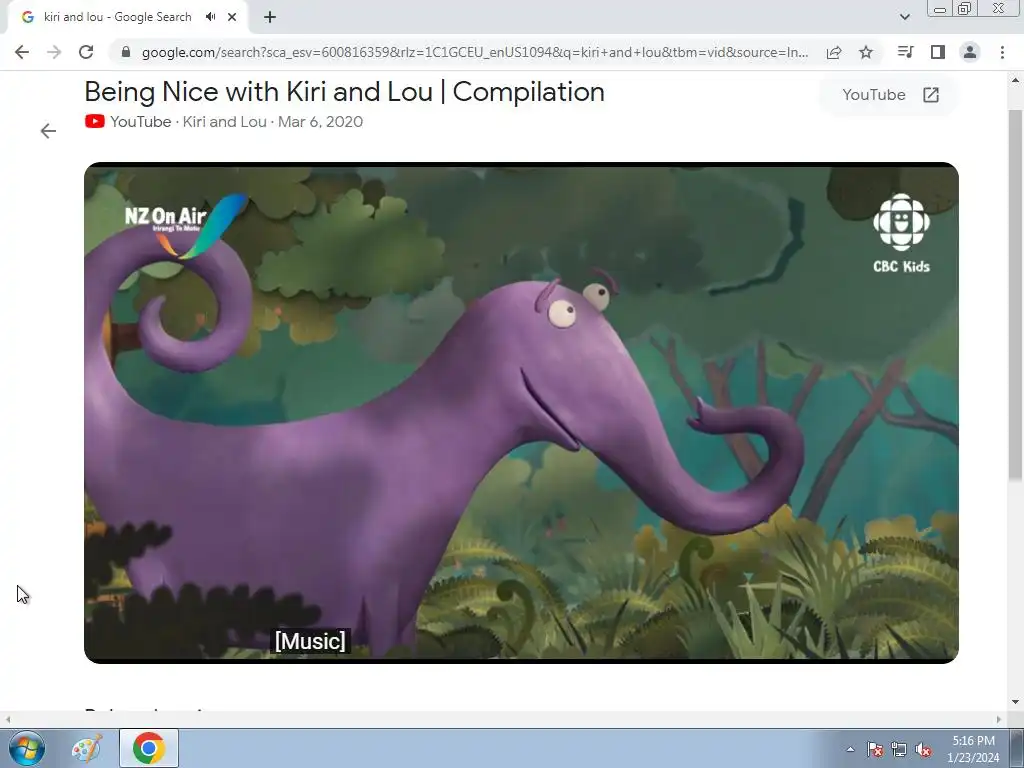Click the 'Kiri and Lou · Mar 6, 2020' source text
Screen dimensions: 1024x768
pos(272,121)
